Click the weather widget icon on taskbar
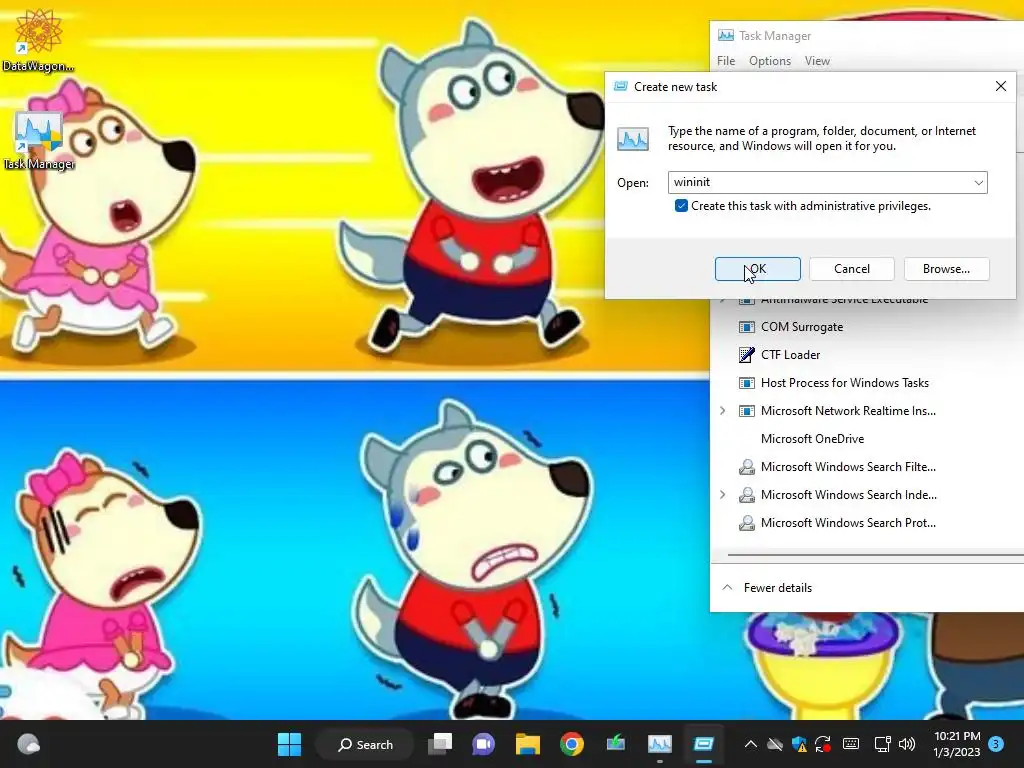This screenshot has height=768, width=1024. tap(28, 744)
